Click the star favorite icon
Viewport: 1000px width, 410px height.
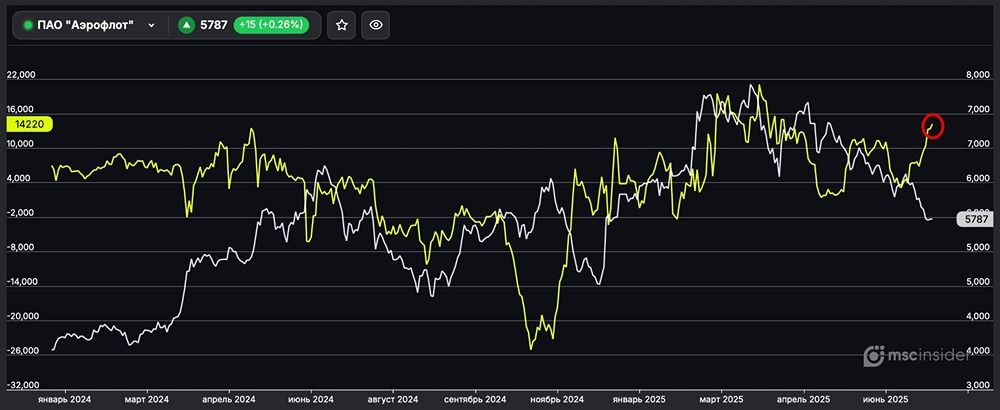(x=342, y=25)
